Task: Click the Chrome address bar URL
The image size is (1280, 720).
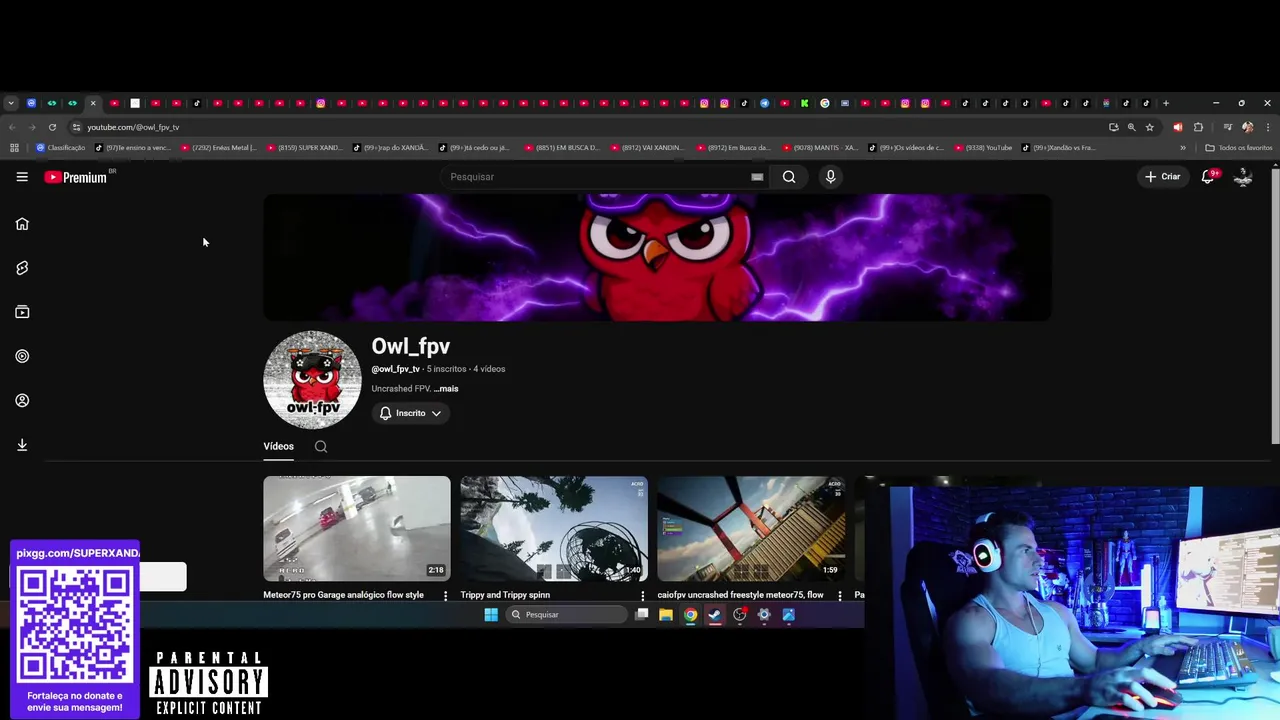Action: [x=133, y=127]
